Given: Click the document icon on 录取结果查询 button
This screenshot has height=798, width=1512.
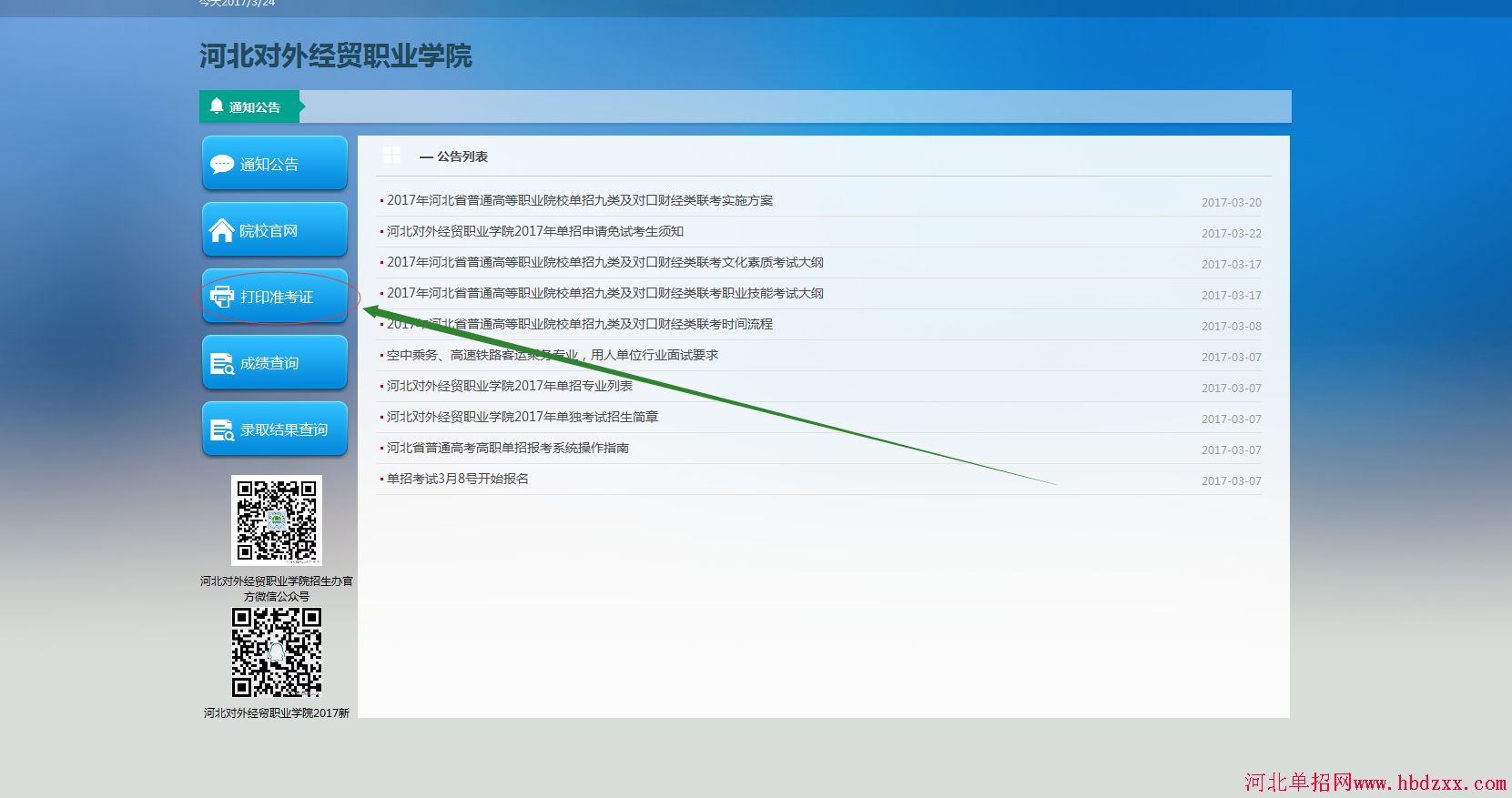Looking at the screenshot, I should 222,430.
